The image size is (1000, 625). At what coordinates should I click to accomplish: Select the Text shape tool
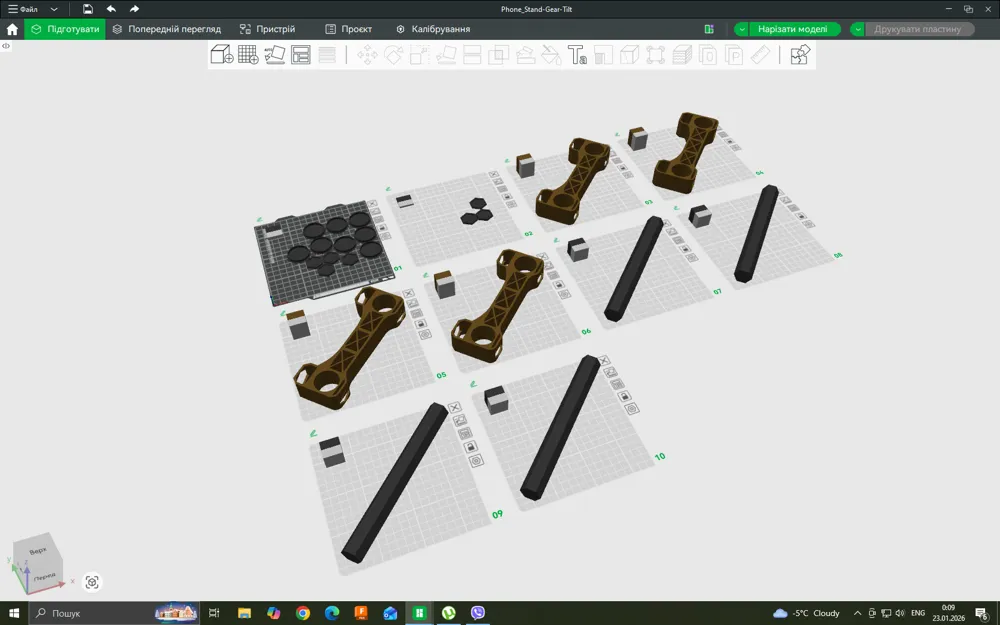[577, 55]
